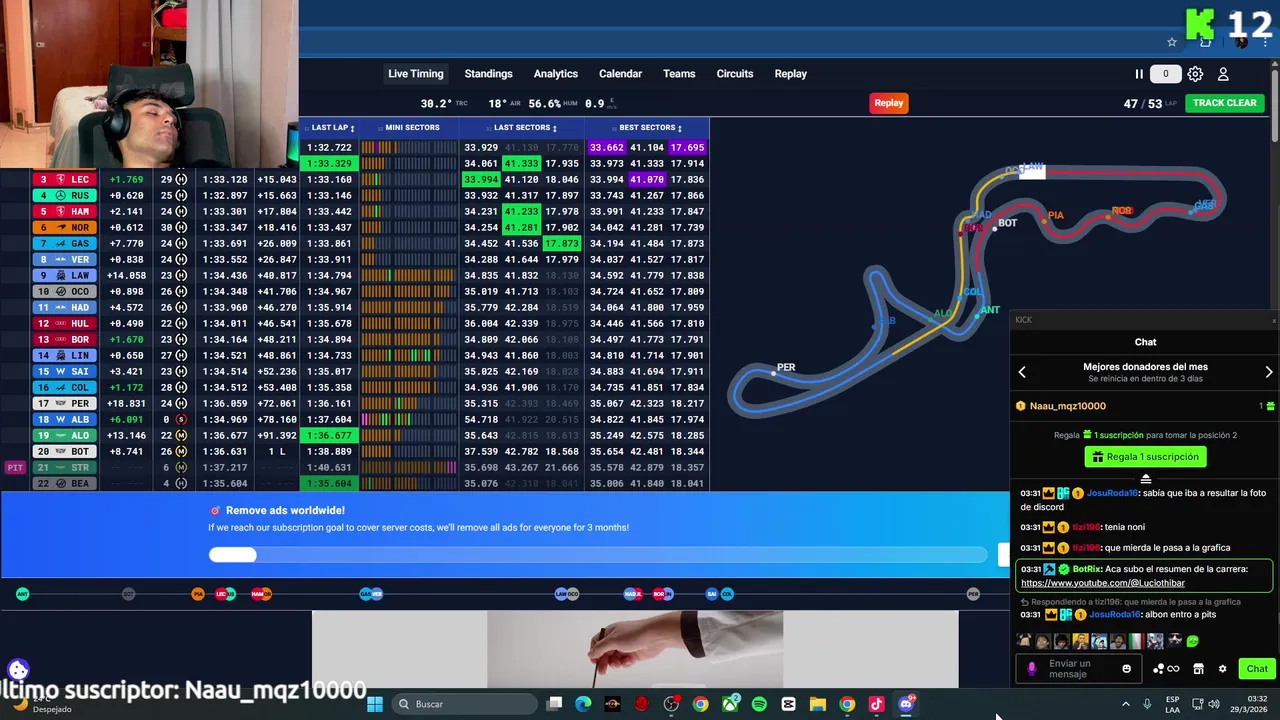This screenshot has width=1280, height=720.
Task: Pause the live timing playback
Action: (x=1138, y=74)
